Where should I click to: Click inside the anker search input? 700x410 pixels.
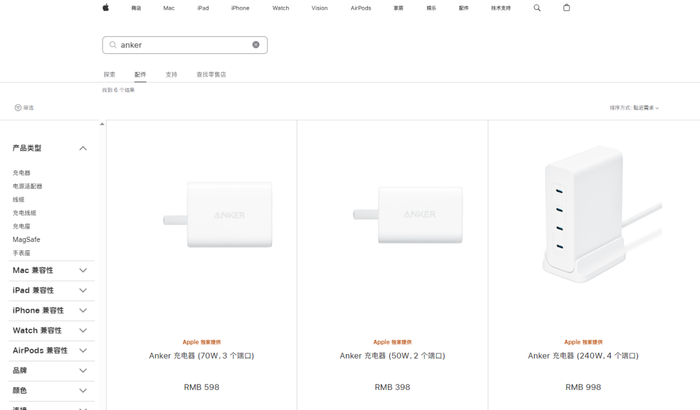pos(180,45)
